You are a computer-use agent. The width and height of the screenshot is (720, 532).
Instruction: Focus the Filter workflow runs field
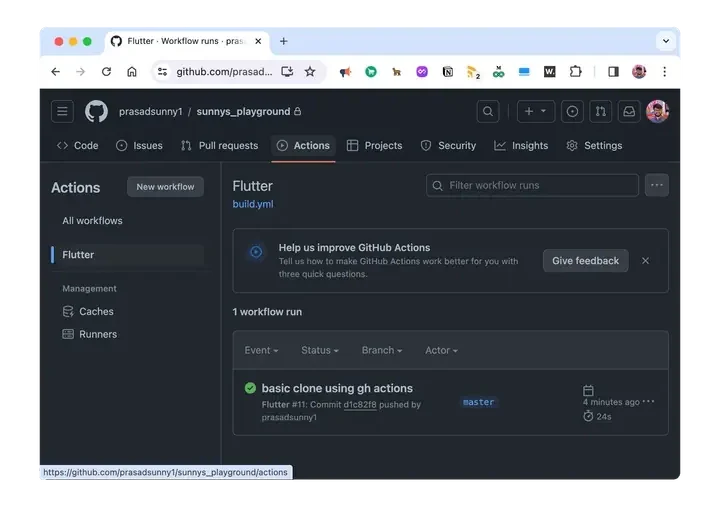[532, 185]
